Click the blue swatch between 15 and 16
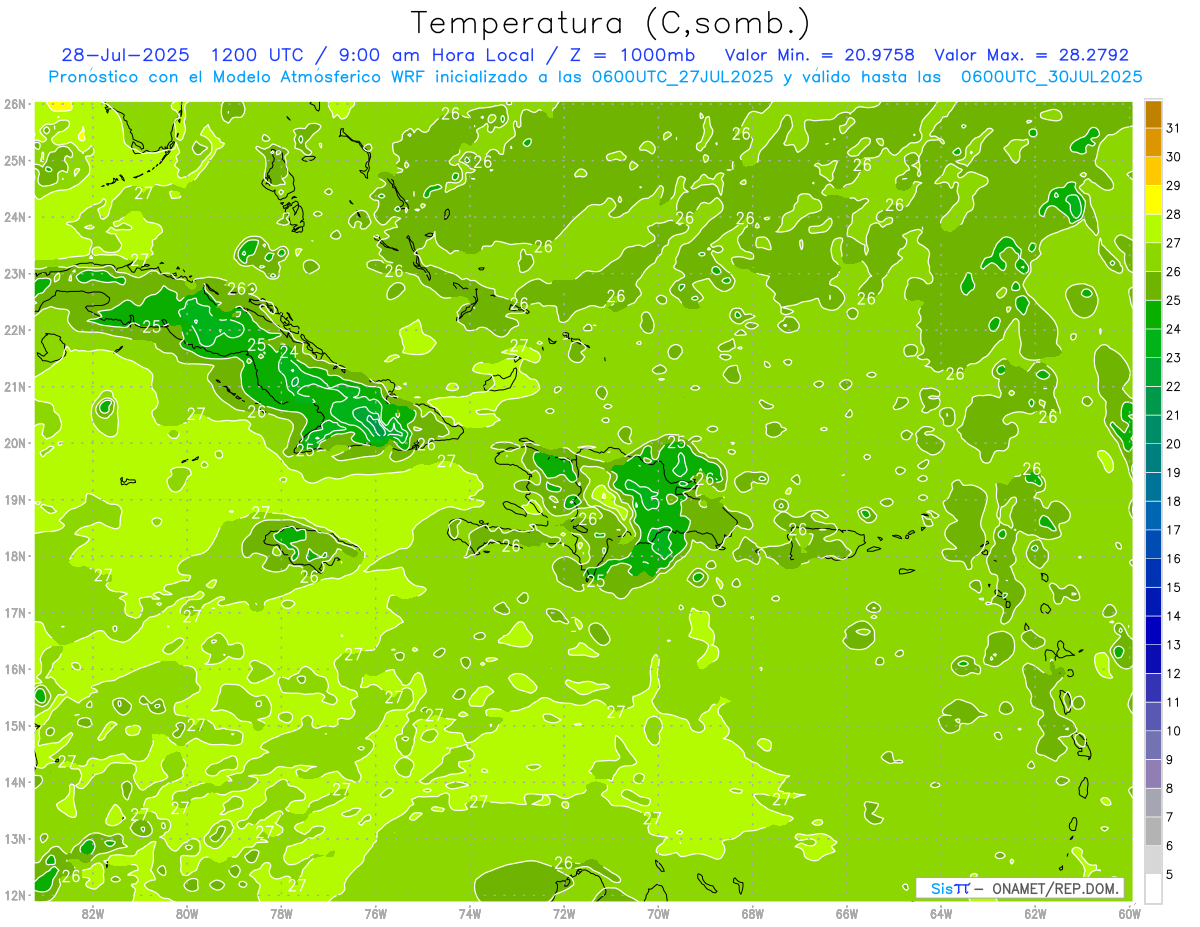 point(1153,573)
